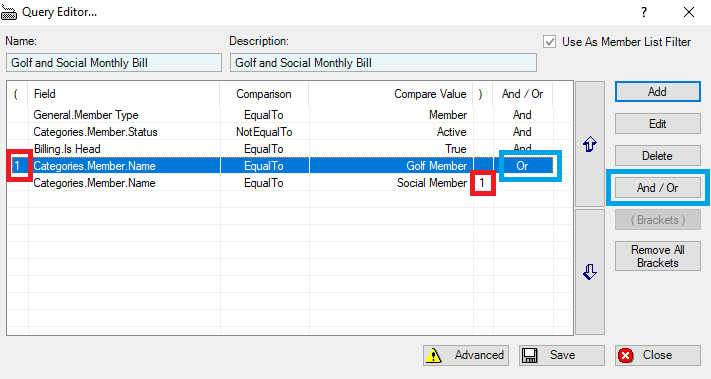Select the Social Member condition row
The width and height of the screenshot is (711, 379).
click(x=290, y=183)
